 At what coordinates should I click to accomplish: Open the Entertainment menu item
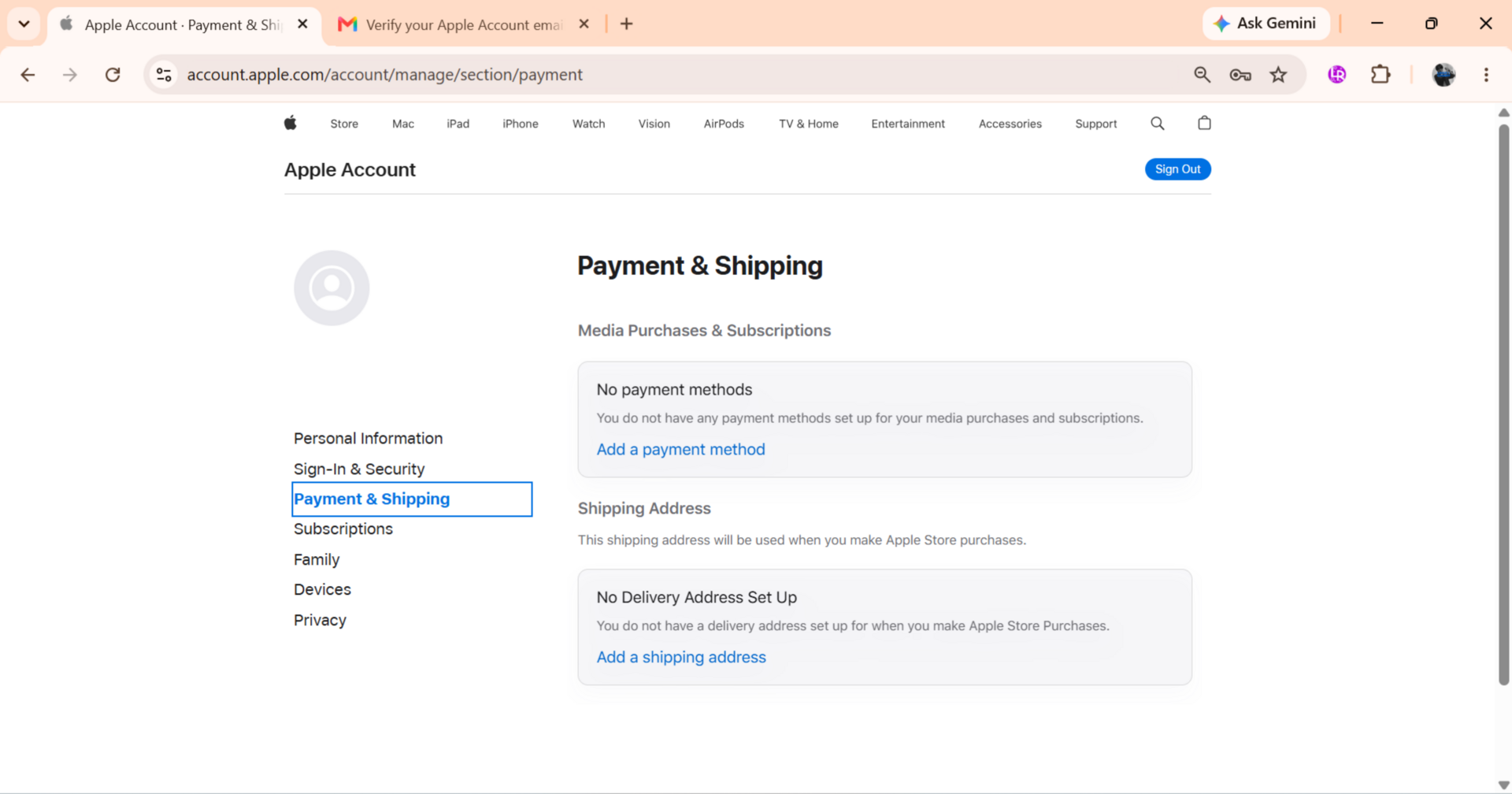point(908,124)
